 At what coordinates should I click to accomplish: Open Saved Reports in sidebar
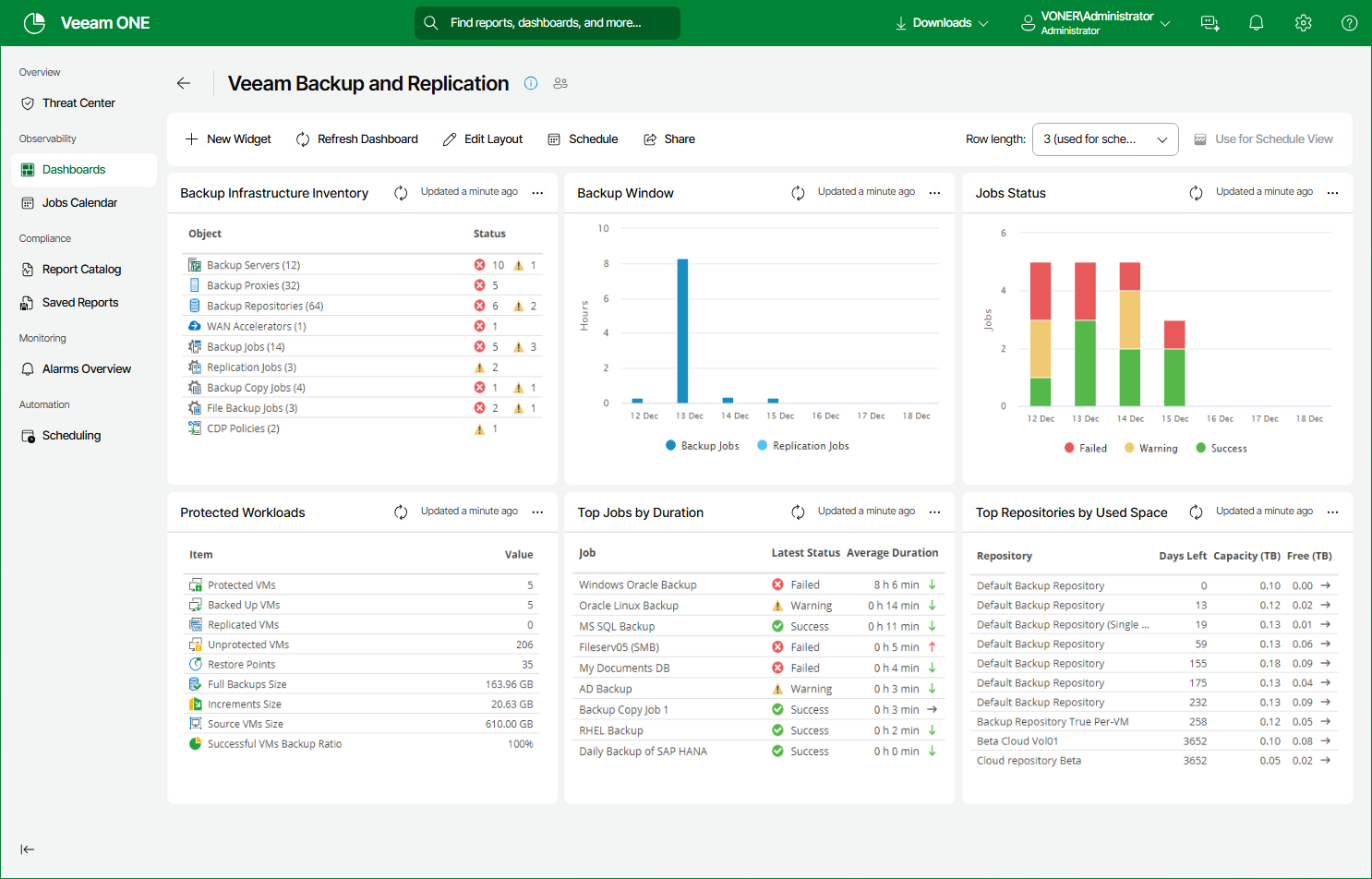coord(84,303)
